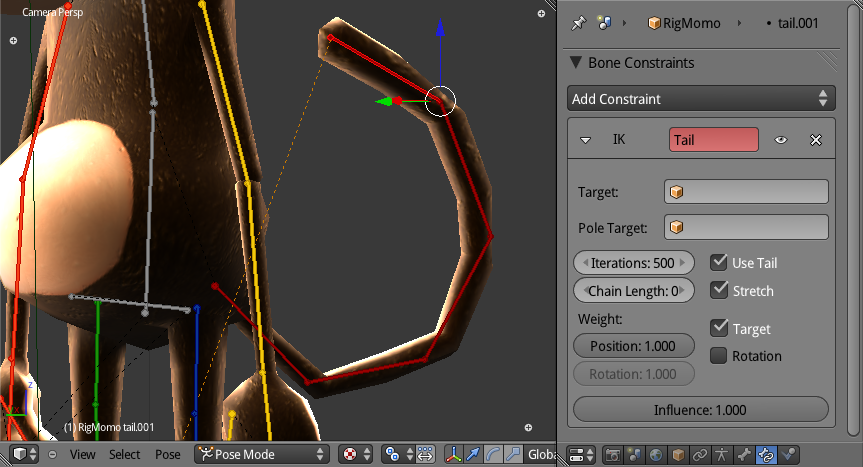Screen dimensions: 863x467
Task: Open the Global transform orientation dropdown
Action: [x=542, y=454]
